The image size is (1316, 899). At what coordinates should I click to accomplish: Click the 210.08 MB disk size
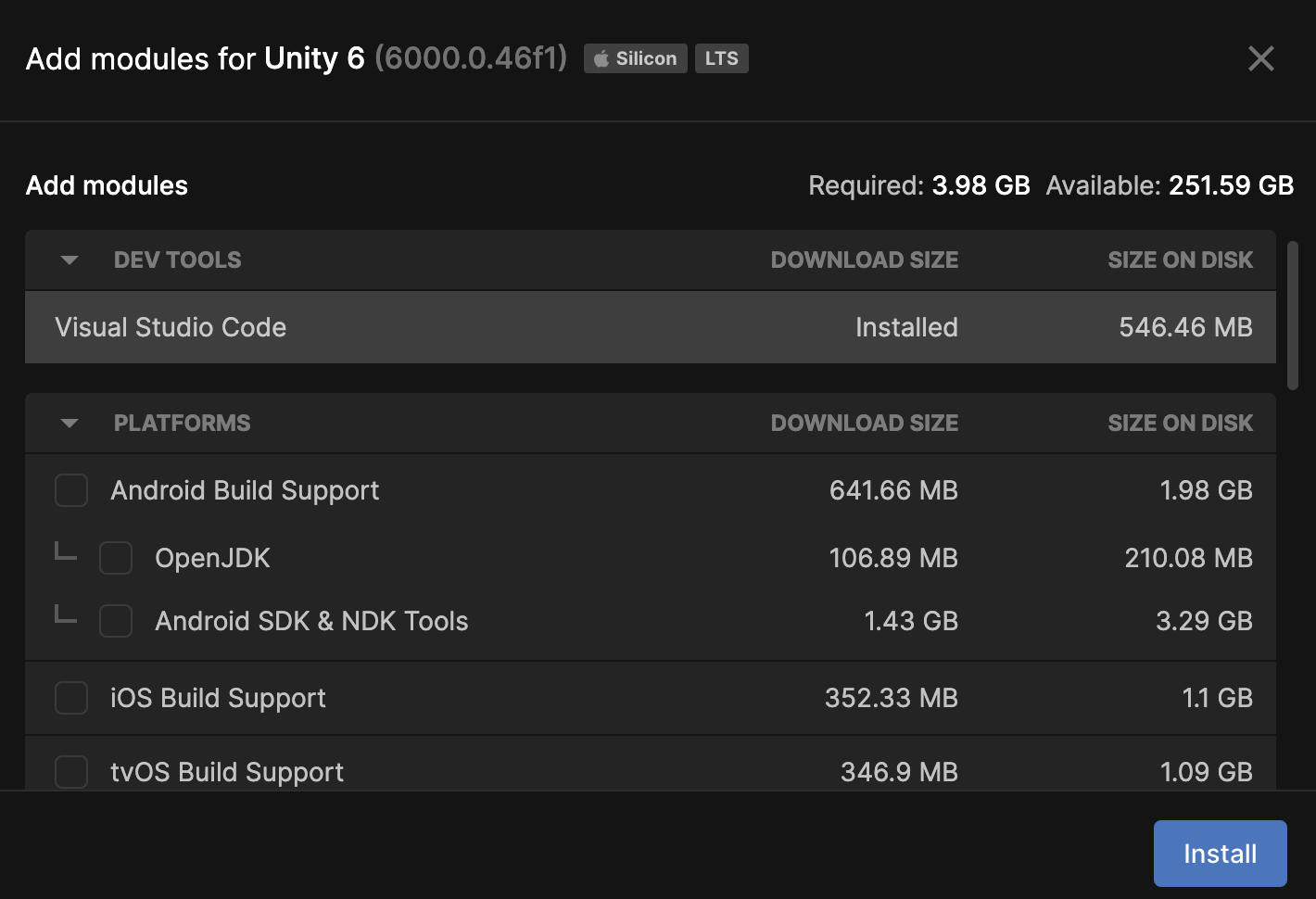[1188, 558]
